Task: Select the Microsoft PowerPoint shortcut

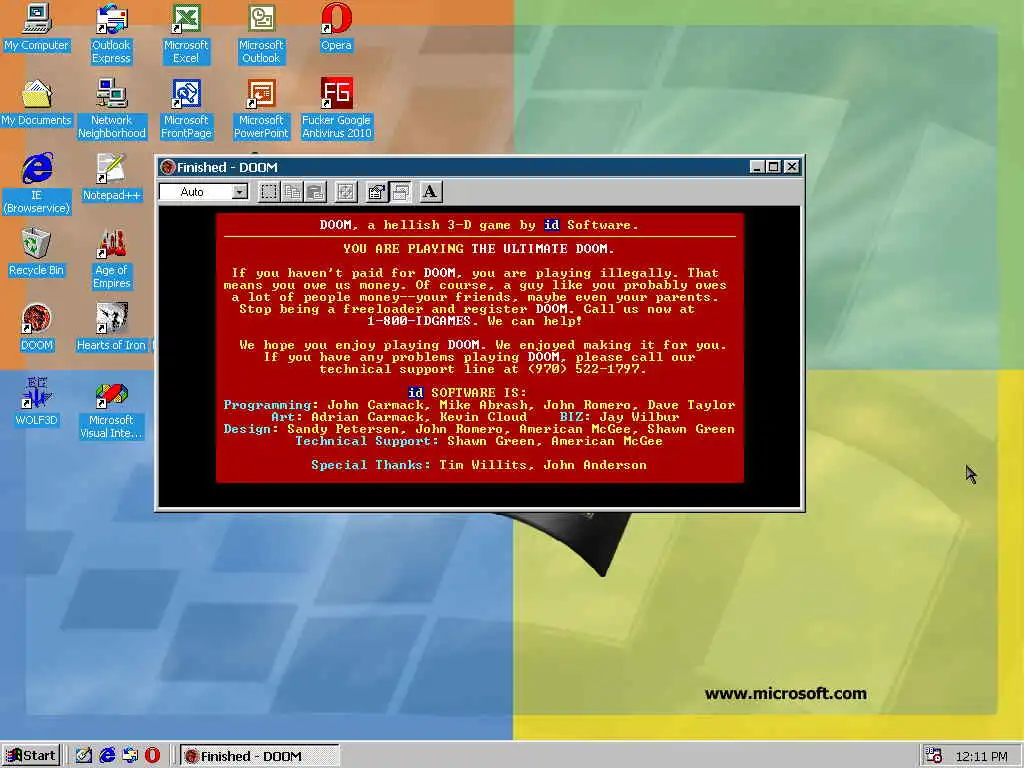Action: [x=261, y=109]
